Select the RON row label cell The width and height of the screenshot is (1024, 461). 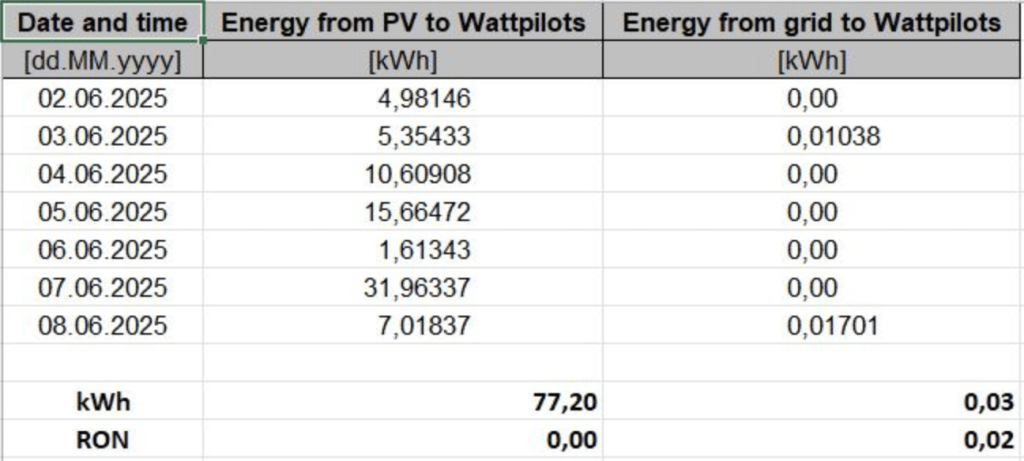pos(103,439)
